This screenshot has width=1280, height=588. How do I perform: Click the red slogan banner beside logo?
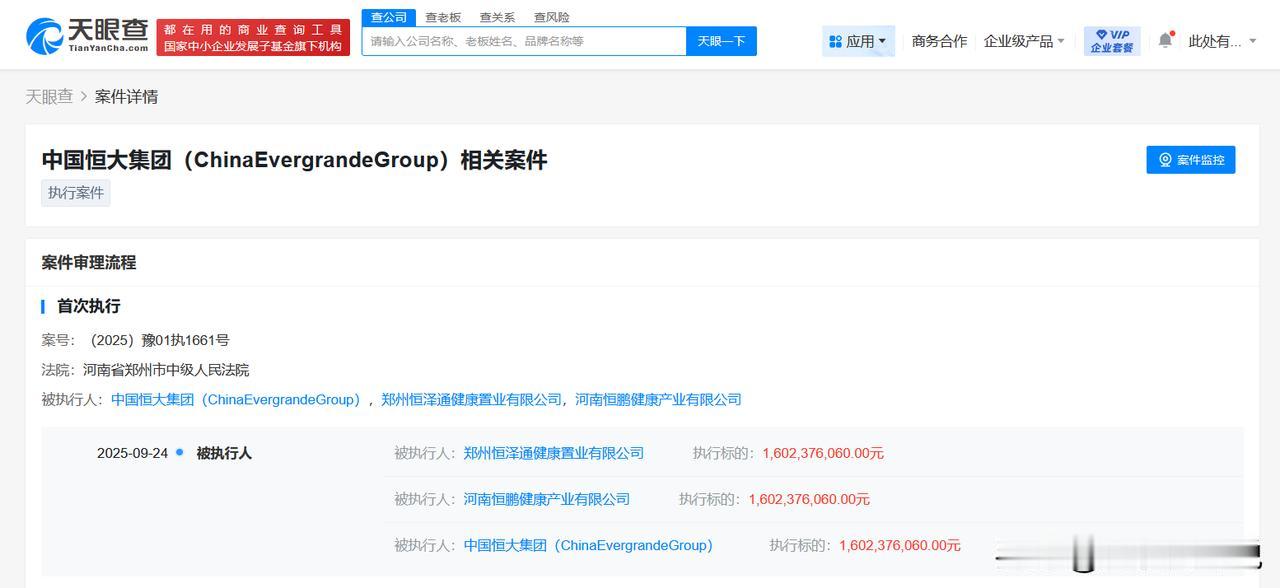tap(253, 38)
